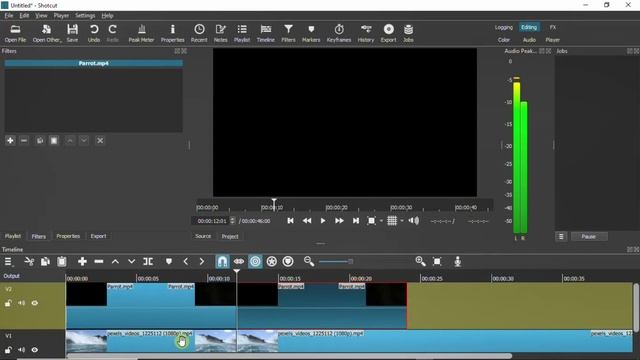Open Export from the main toolbar

point(389,33)
